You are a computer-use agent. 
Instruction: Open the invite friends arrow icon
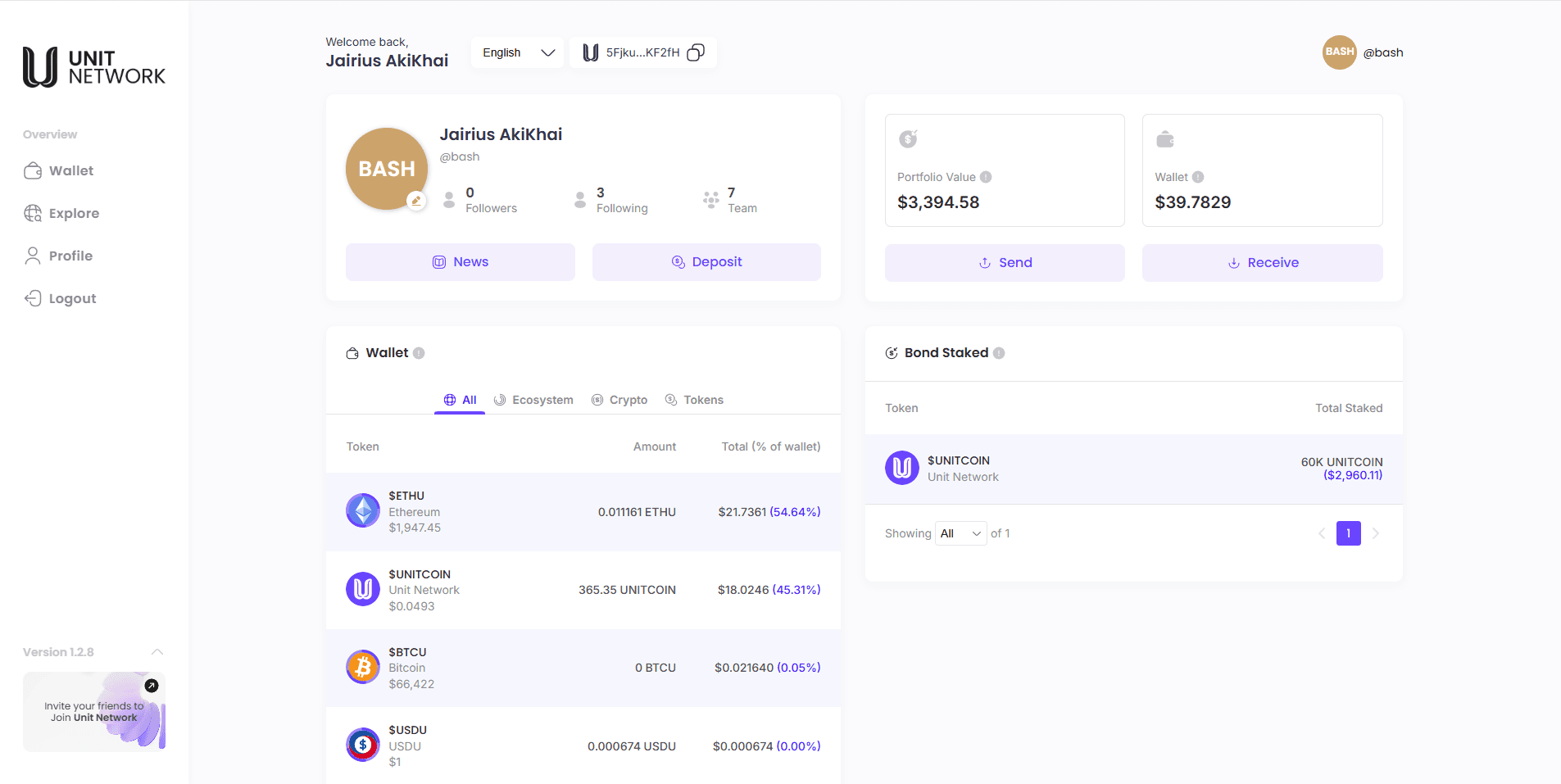(x=152, y=686)
